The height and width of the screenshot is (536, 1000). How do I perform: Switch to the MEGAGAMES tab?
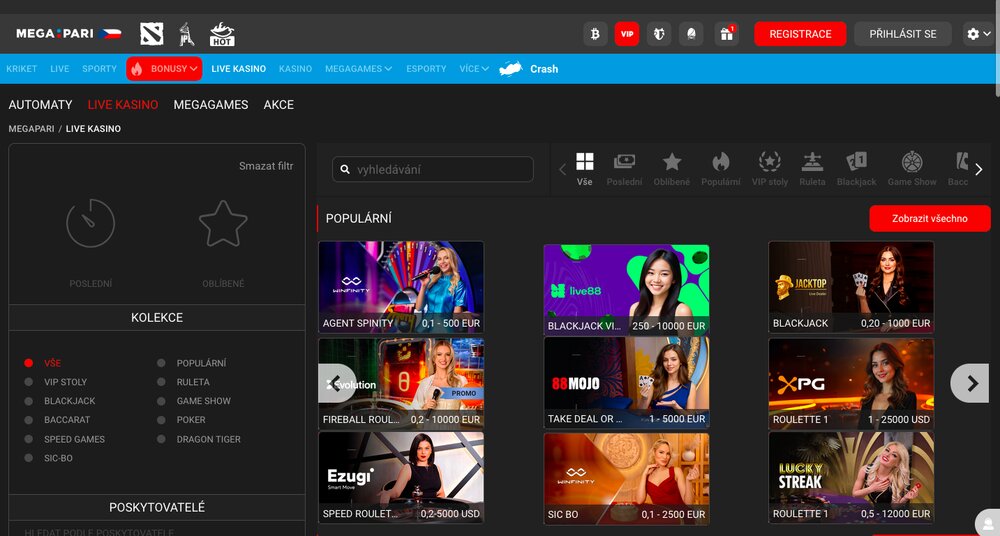point(210,105)
